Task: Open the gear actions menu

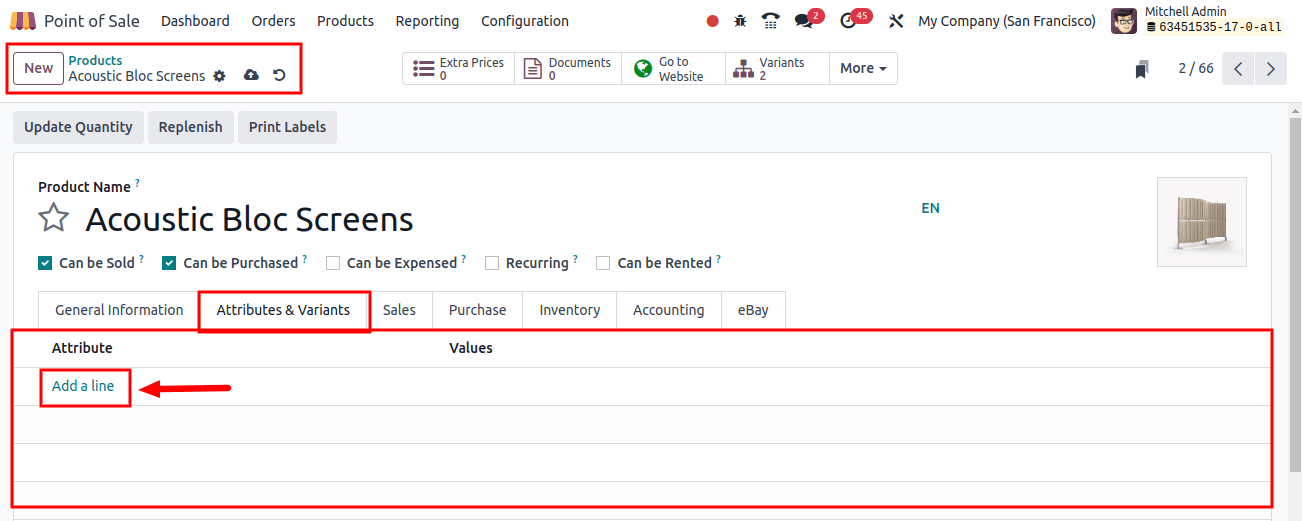Action: coord(220,76)
